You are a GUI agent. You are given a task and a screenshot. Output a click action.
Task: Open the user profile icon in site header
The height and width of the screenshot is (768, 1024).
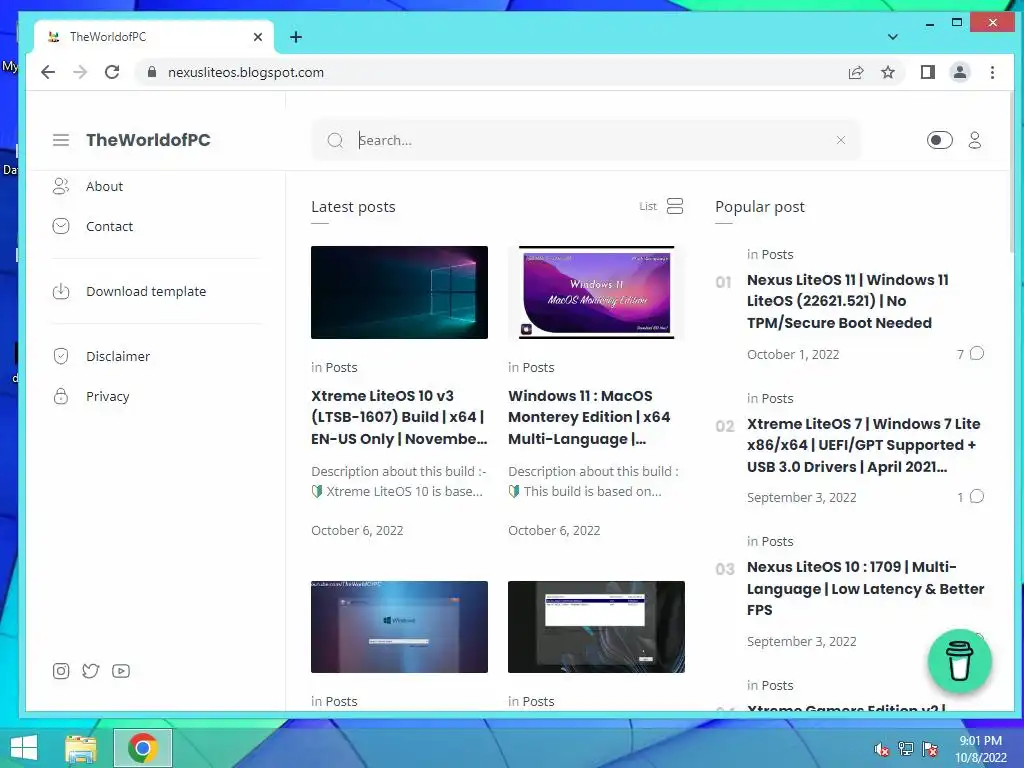click(975, 140)
